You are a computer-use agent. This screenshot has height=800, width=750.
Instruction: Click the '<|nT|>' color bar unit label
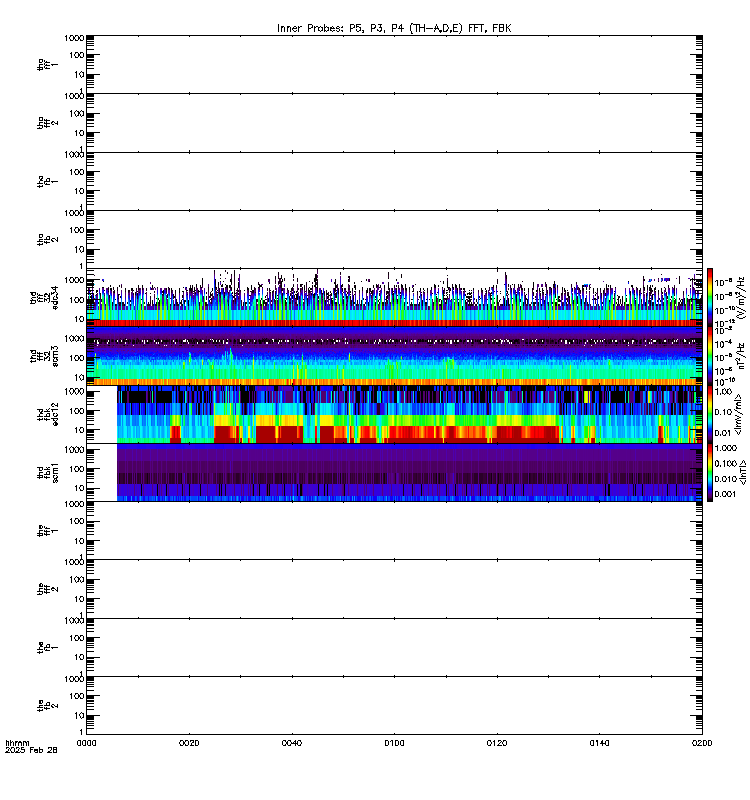click(743, 472)
